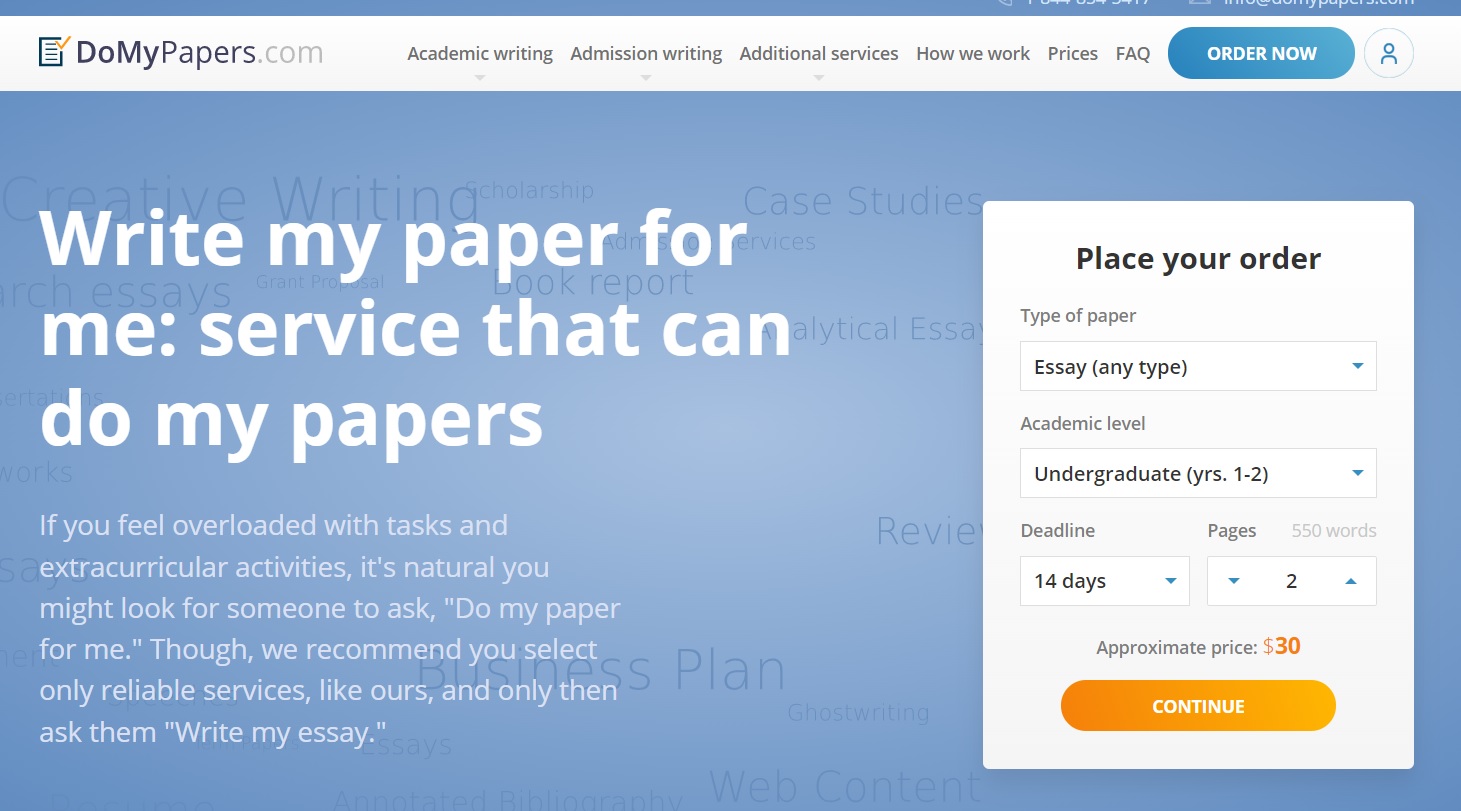
Task: Open the Admission writing menu
Action: tap(646, 53)
